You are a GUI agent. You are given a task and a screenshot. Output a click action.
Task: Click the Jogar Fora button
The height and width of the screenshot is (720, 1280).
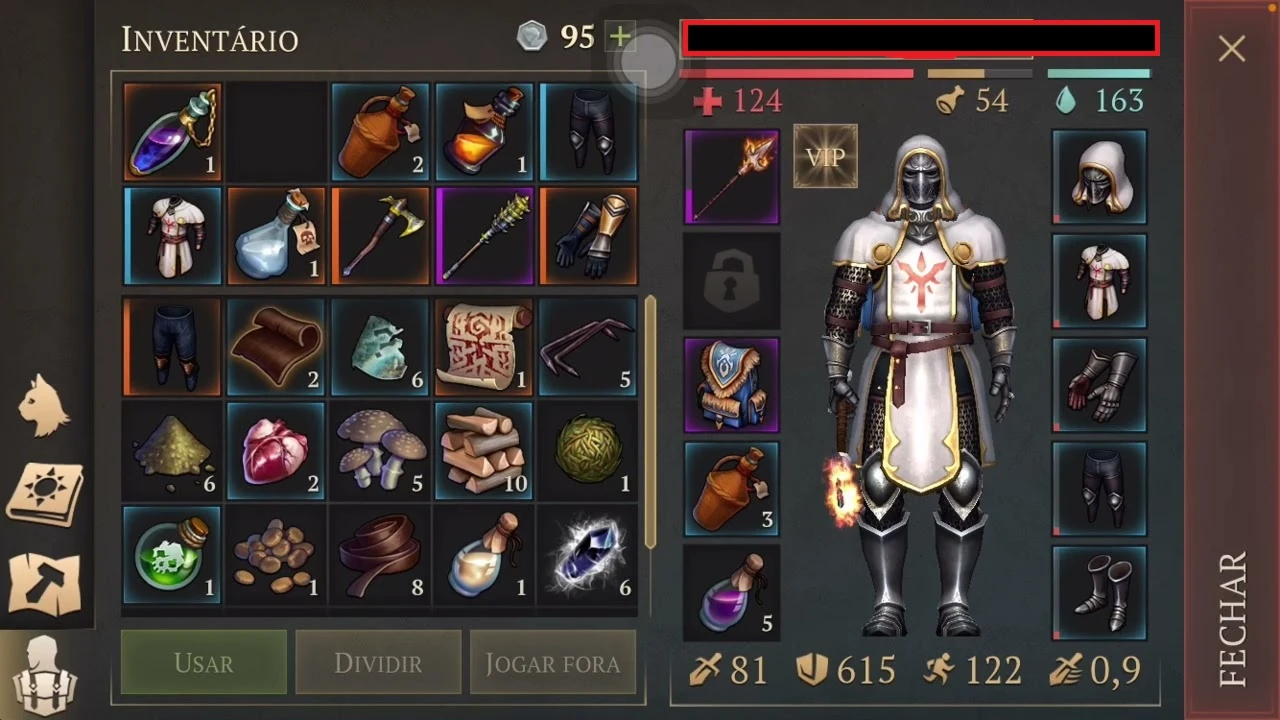click(x=553, y=663)
